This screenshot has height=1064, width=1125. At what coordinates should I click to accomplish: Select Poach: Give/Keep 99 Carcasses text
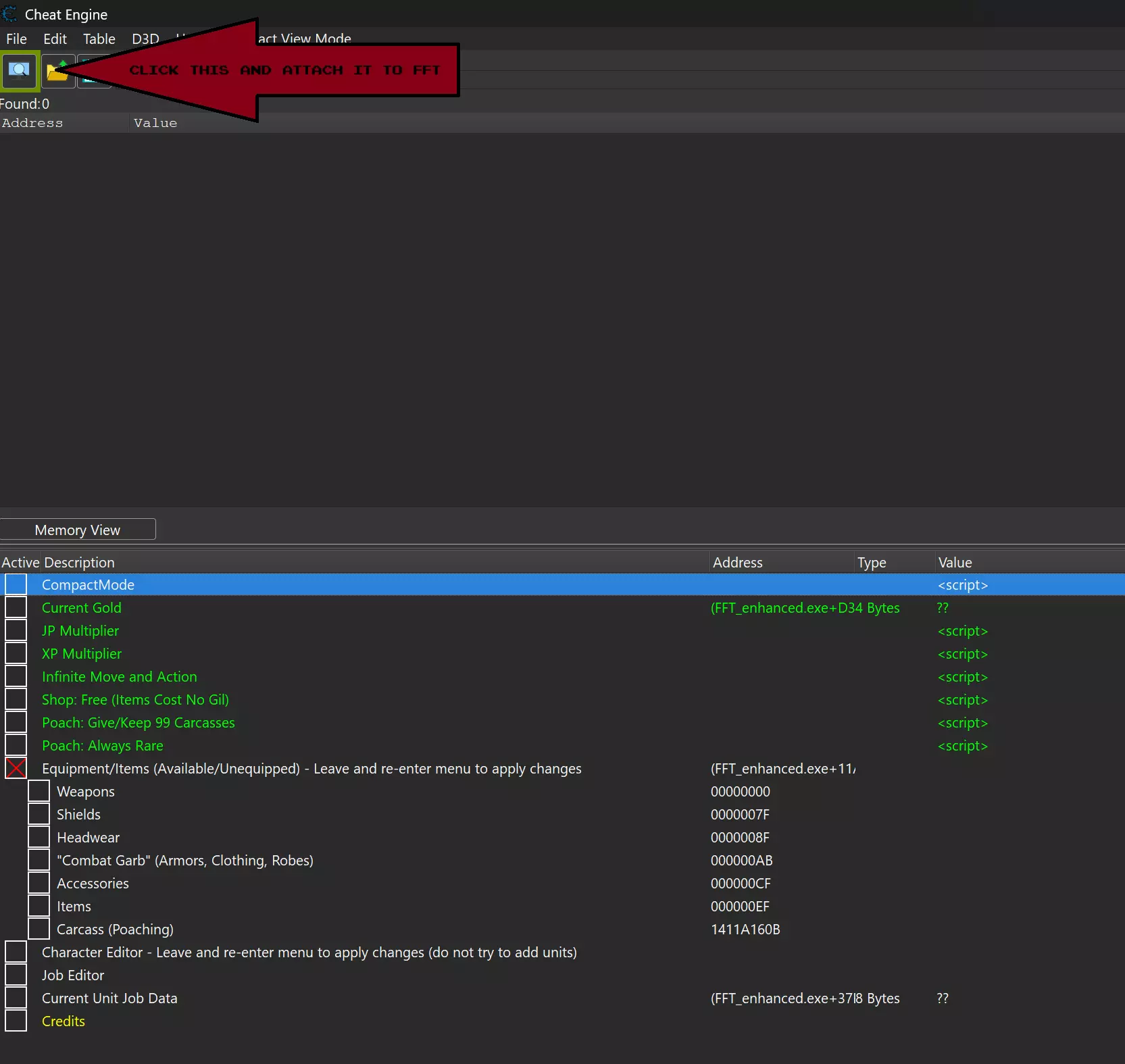[x=139, y=722]
